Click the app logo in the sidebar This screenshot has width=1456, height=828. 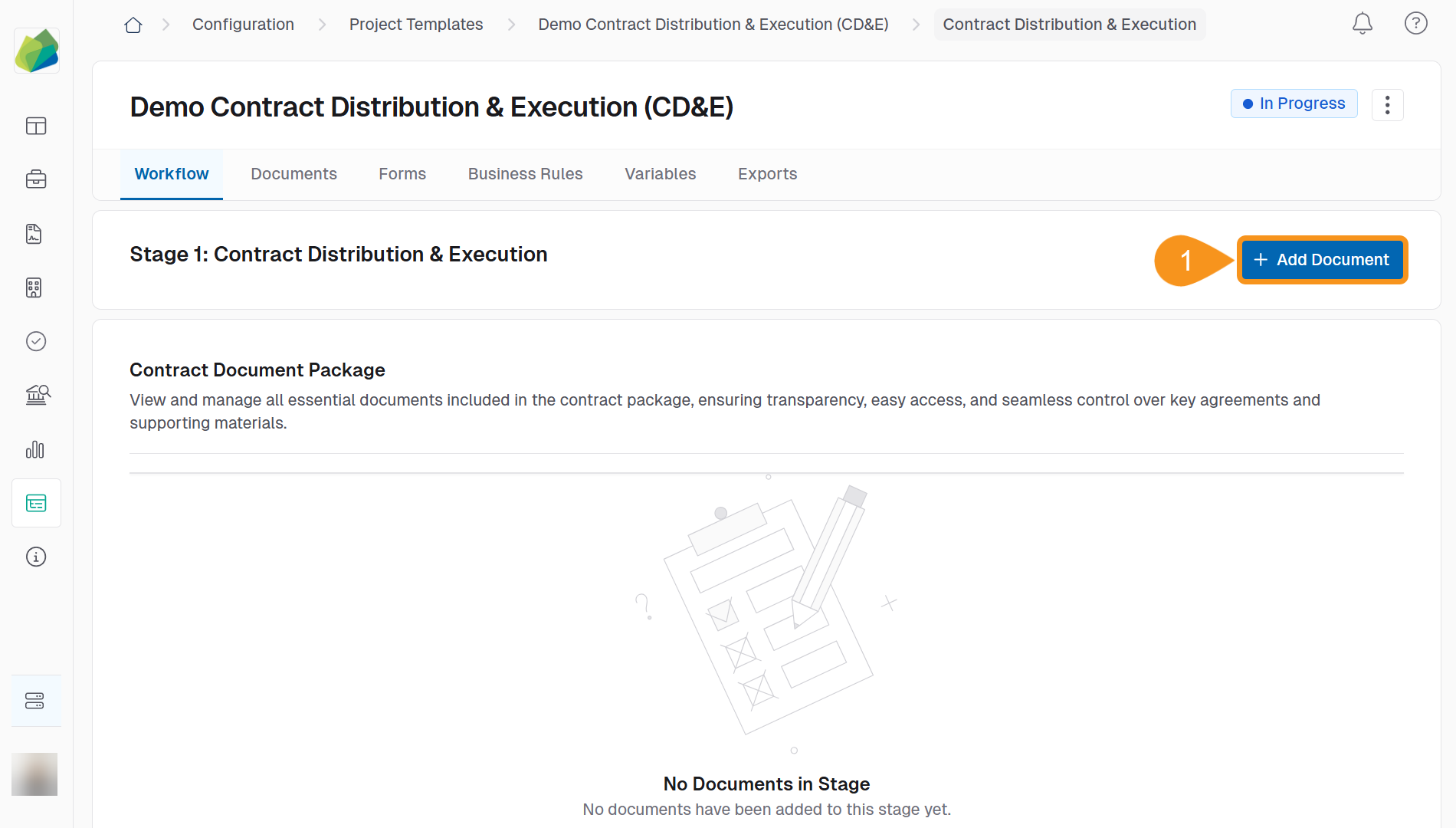[36, 51]
